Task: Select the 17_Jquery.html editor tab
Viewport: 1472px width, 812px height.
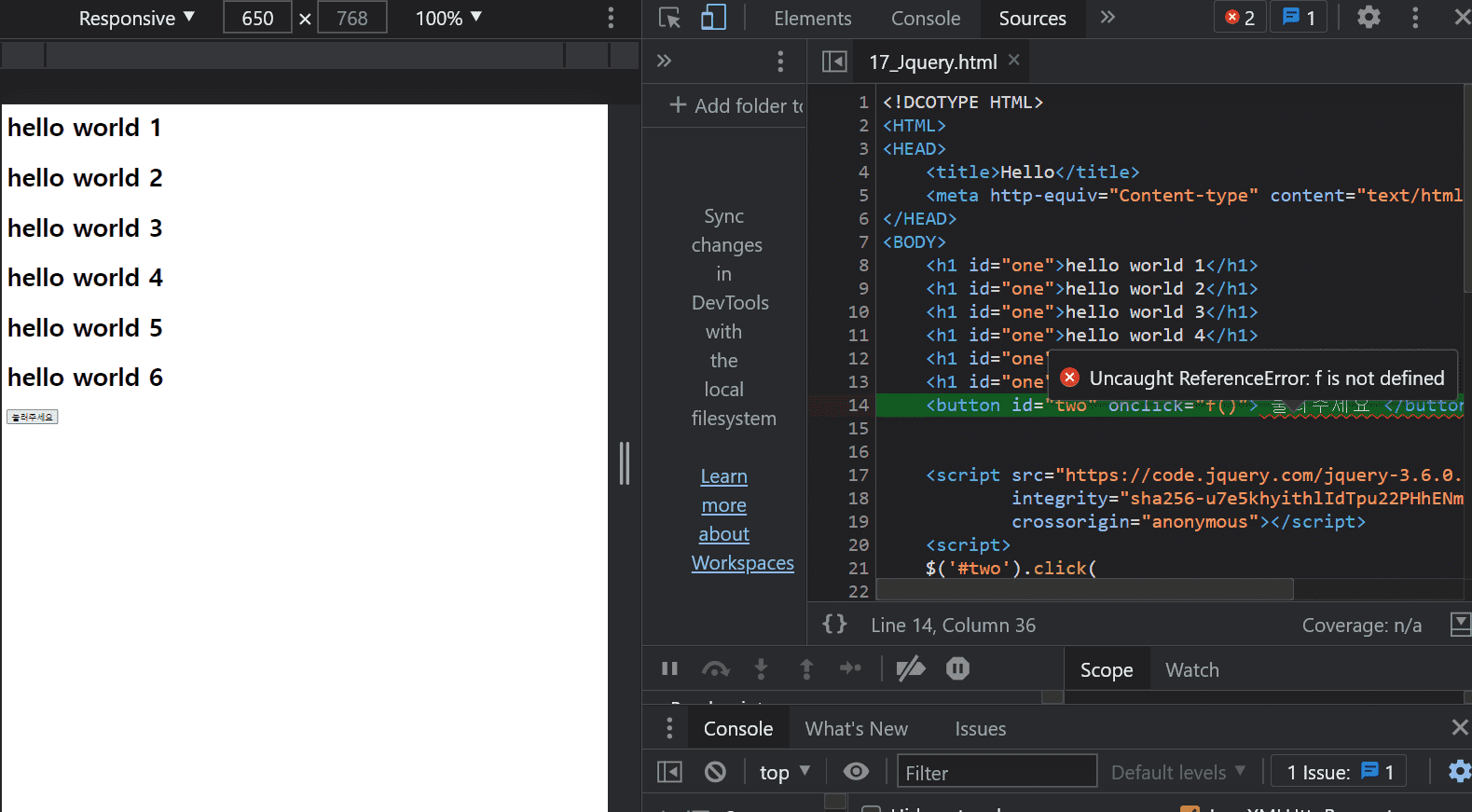Action: tap(933, 62)
